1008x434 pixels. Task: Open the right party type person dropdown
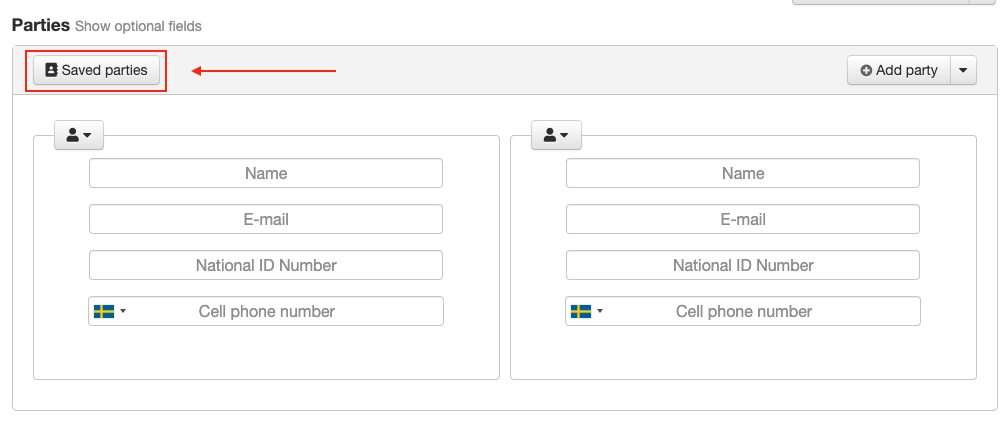tap(556, 135)
